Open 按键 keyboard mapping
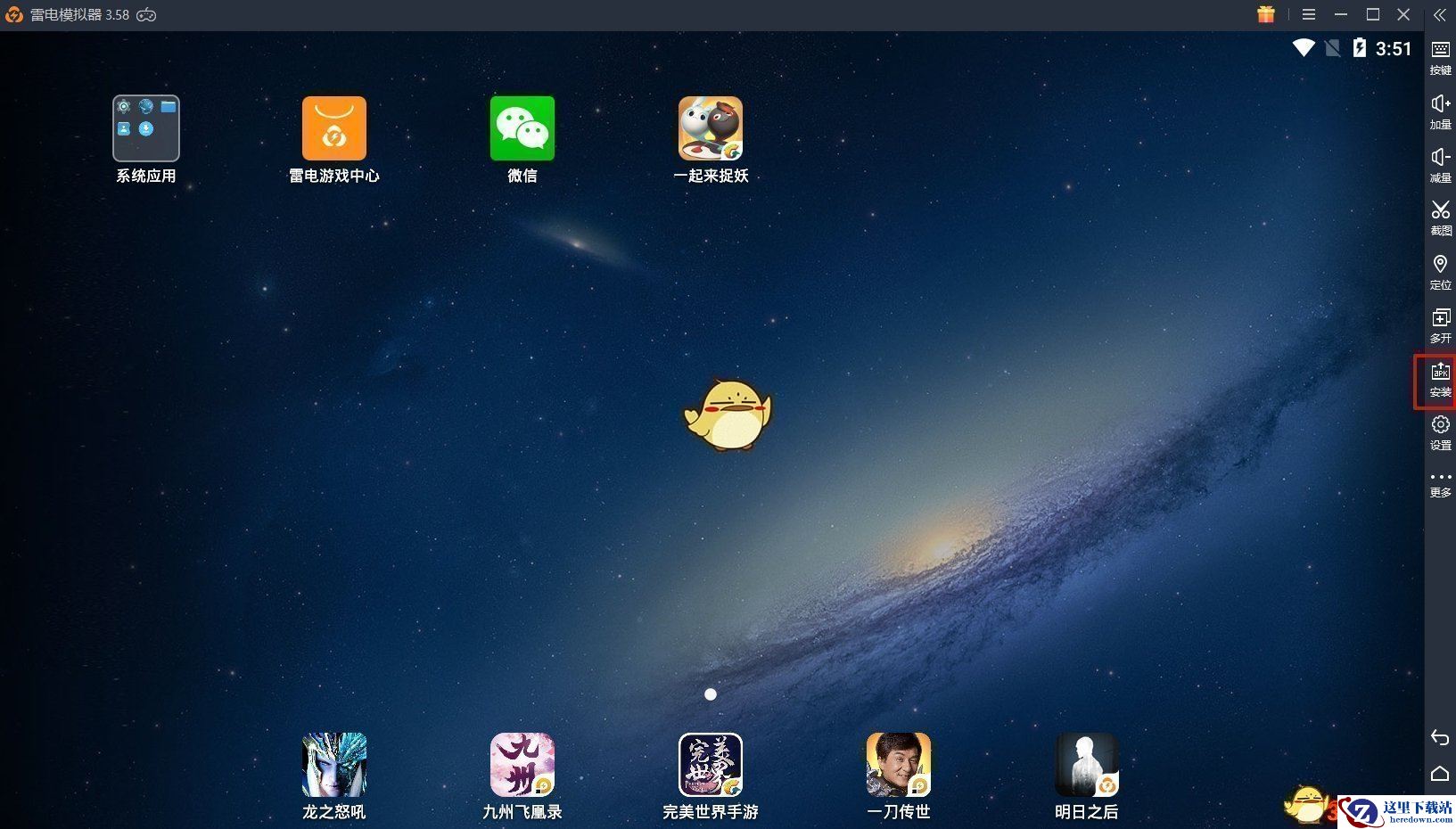The height and width of the screenshot is (829, 1456). (1440, 56)
